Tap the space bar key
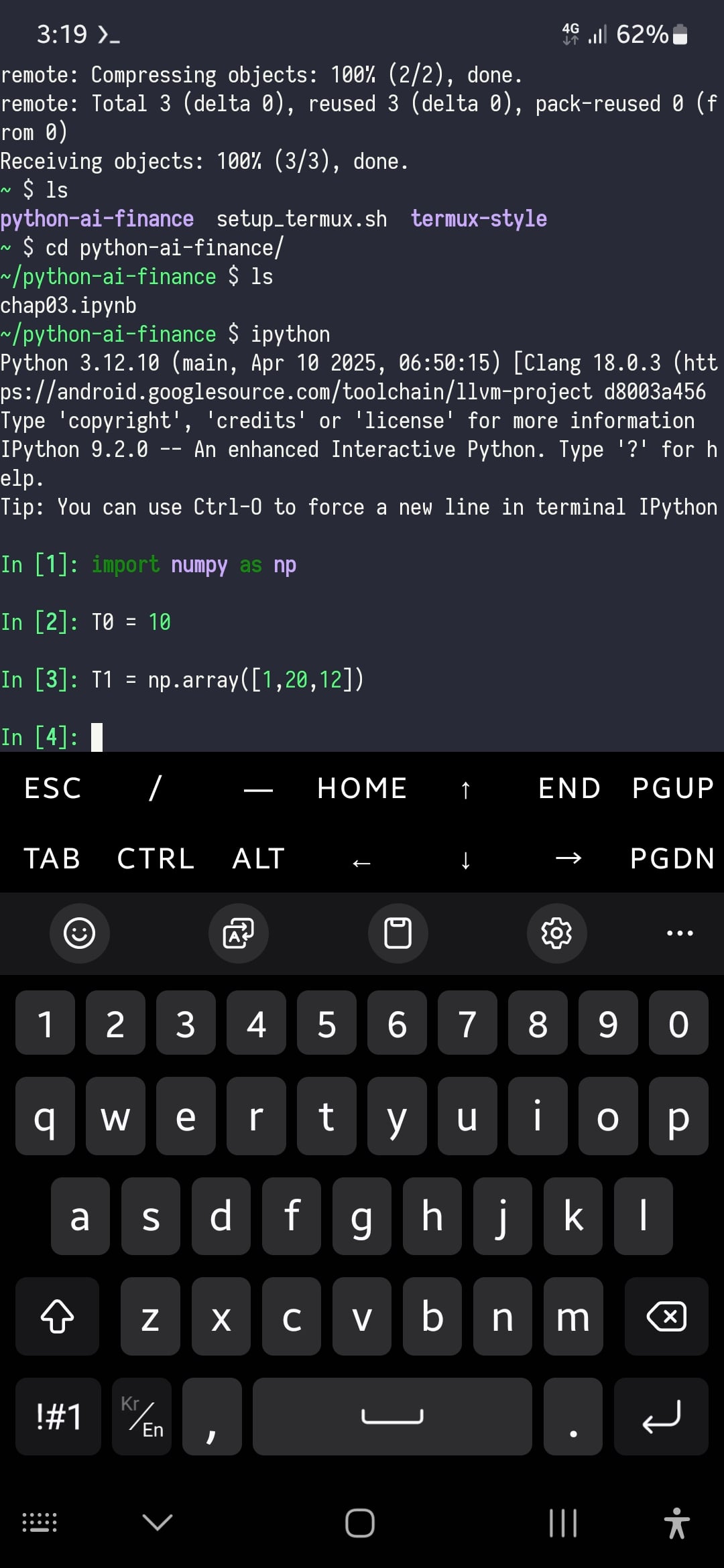This screenshot has height=1568, width=724. pos(392,1417)
